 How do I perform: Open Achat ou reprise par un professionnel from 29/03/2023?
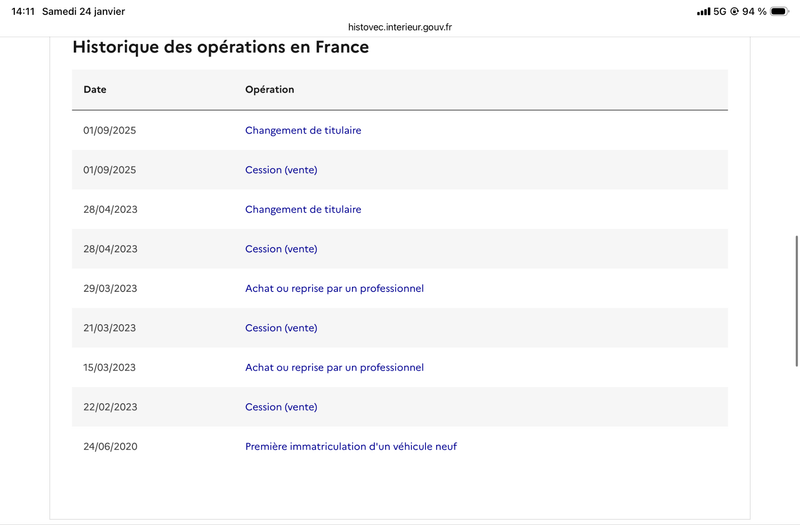click(x=334, y=288)
